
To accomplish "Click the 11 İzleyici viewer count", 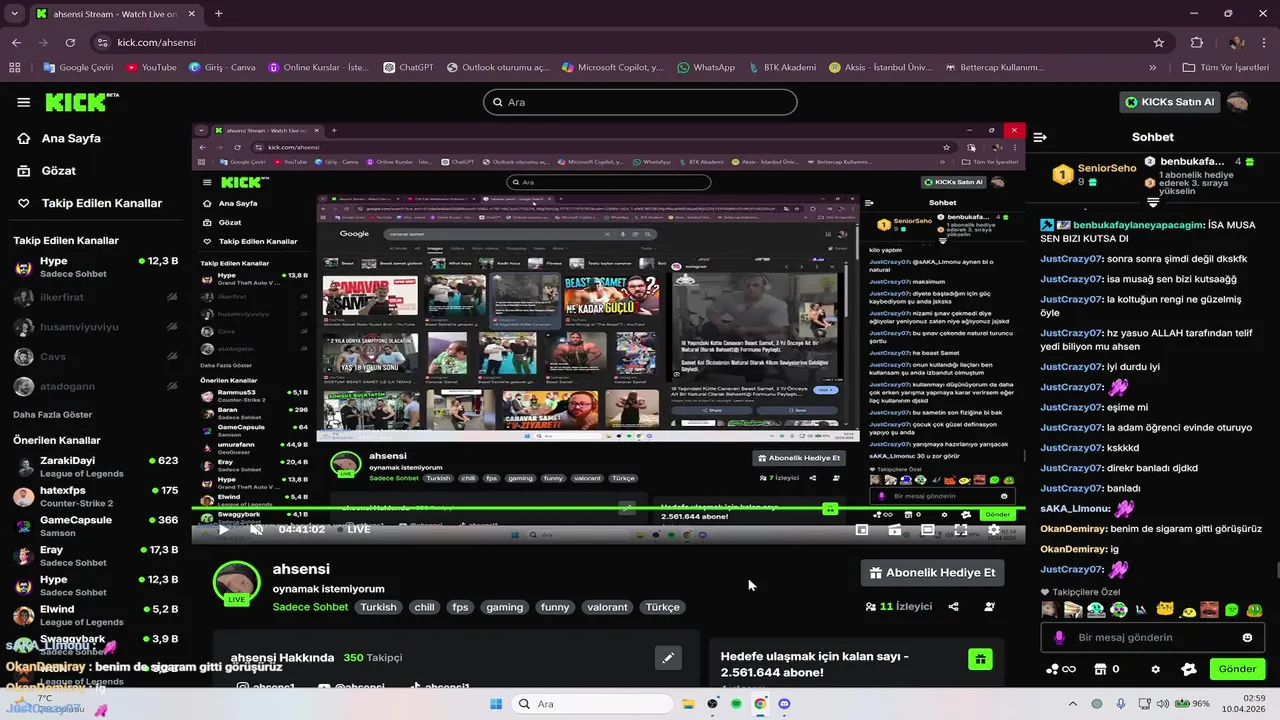I will pos(899,606).
